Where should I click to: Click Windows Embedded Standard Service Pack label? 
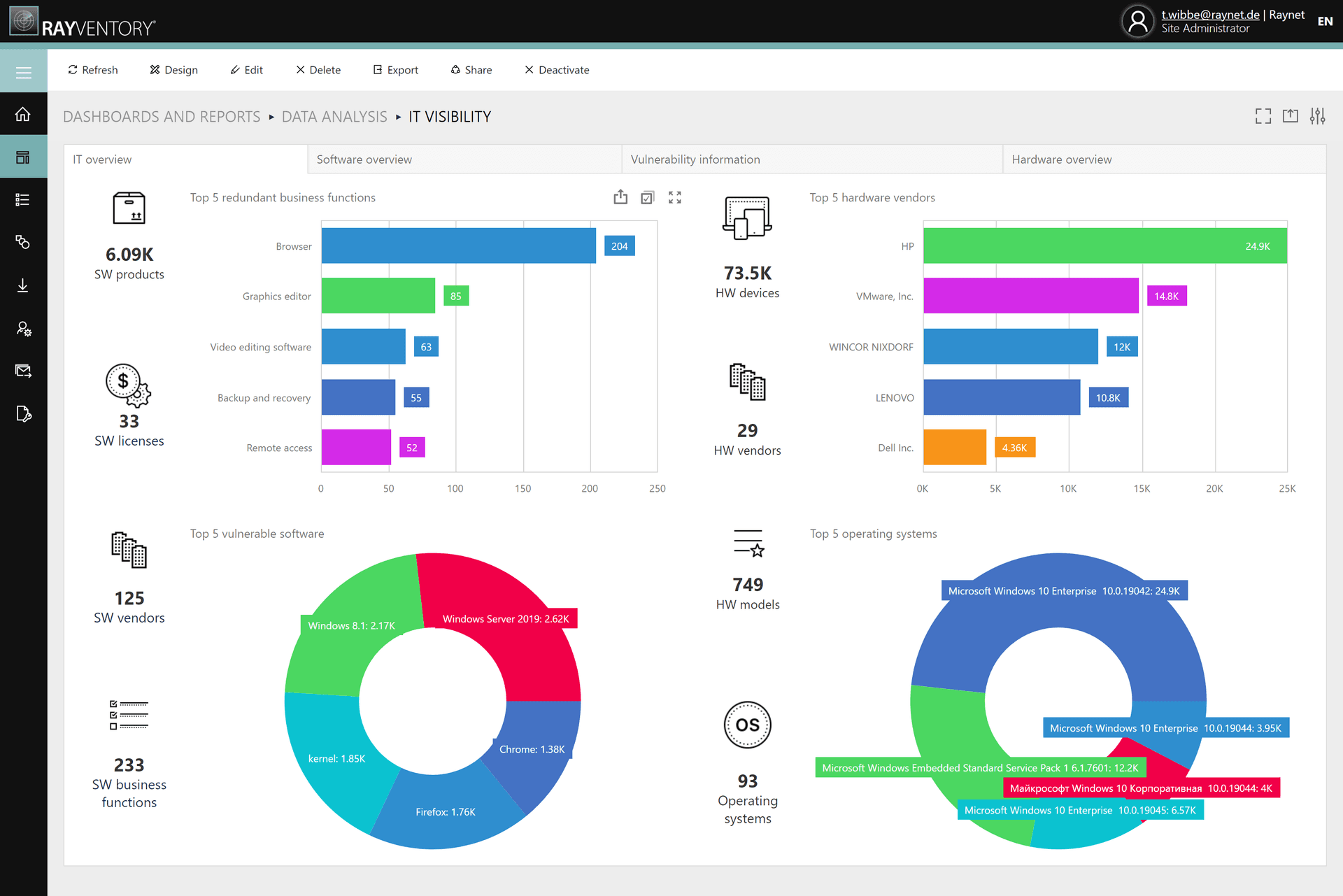tap(980, 768)
